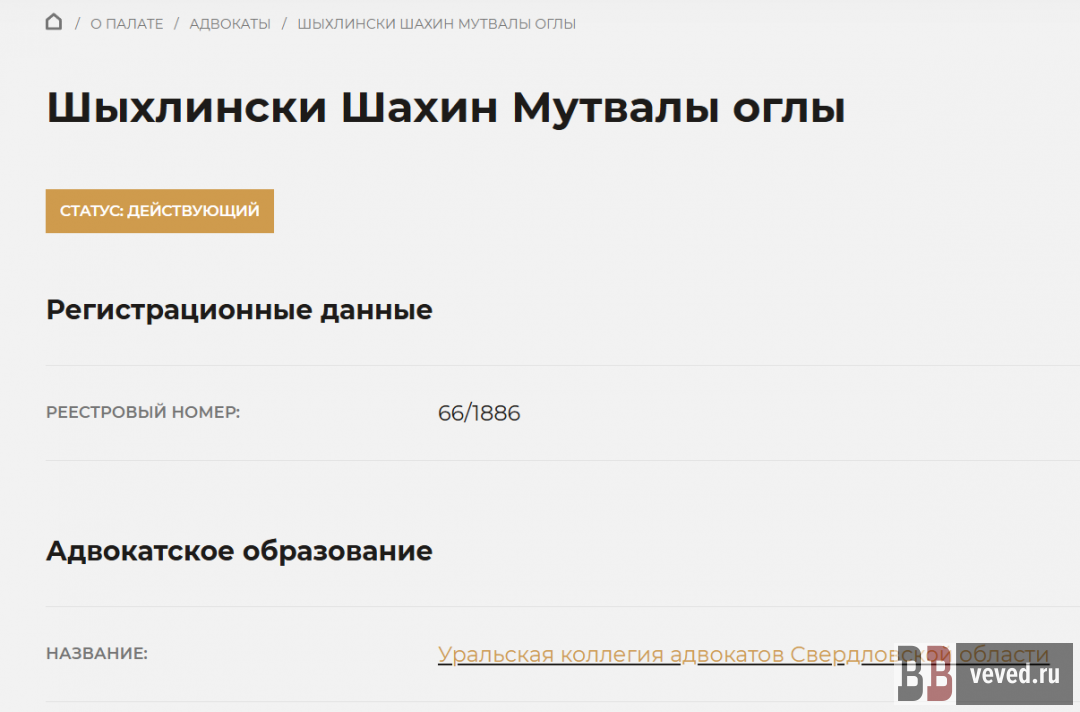The image size is (1080, 712).
Task: Click the name Шахин in the page heading
Action: (x=419, y=108)
